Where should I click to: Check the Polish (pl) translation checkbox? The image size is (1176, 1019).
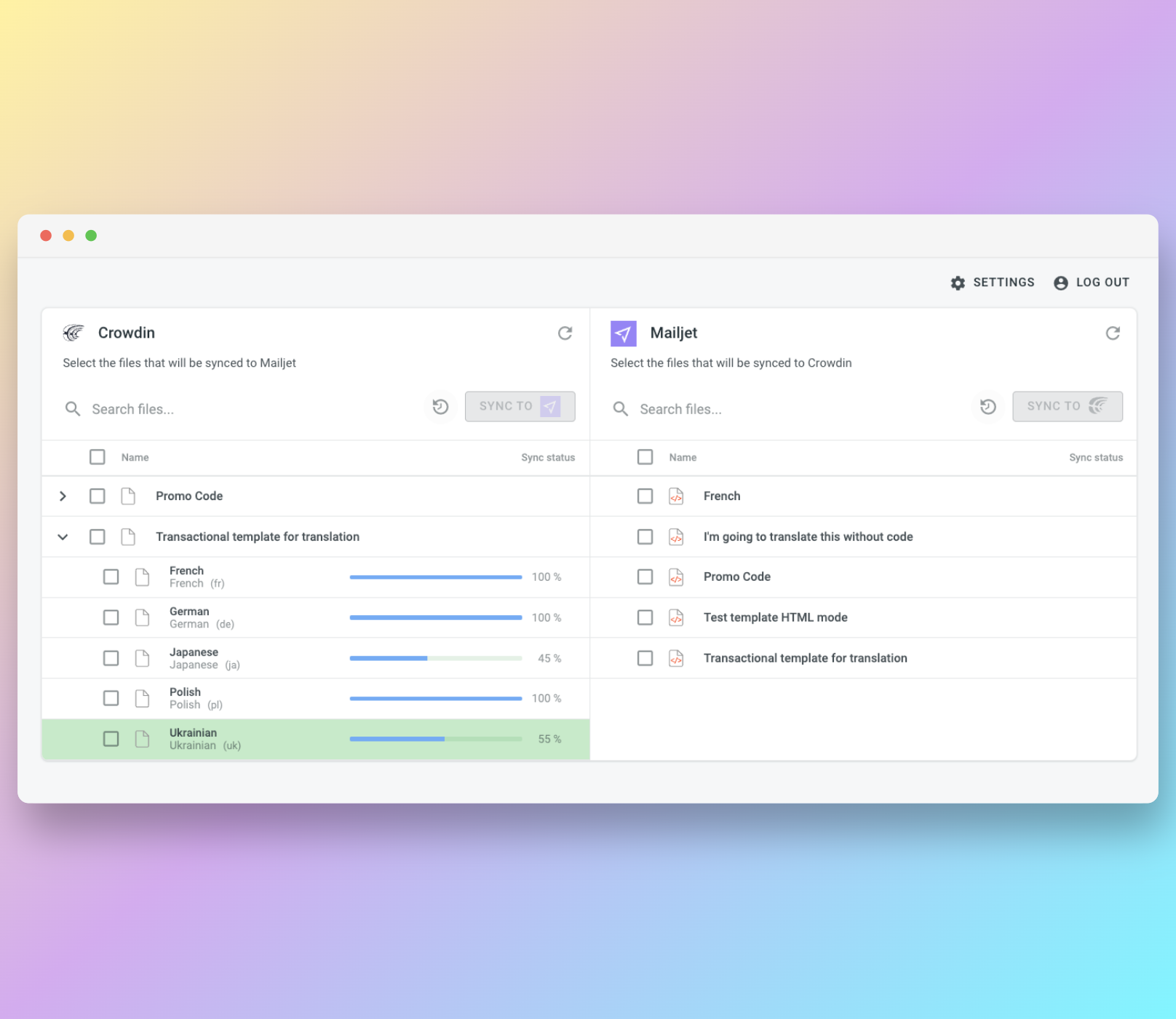111,699
